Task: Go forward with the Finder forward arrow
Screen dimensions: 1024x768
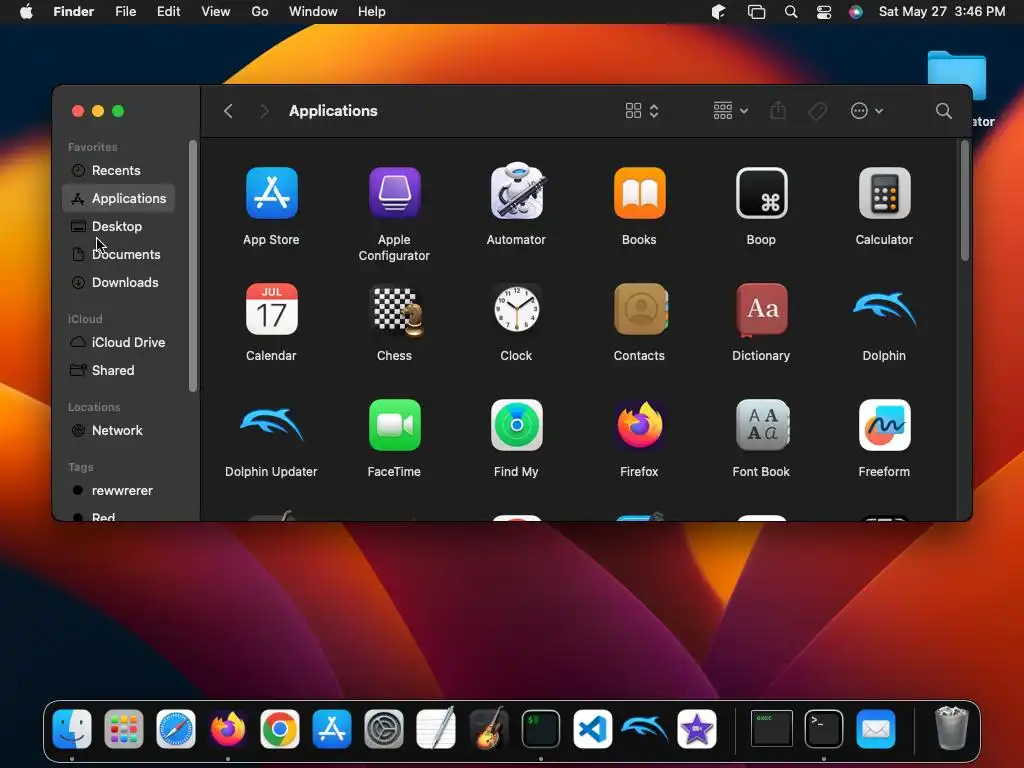Action: coord(264,111)
